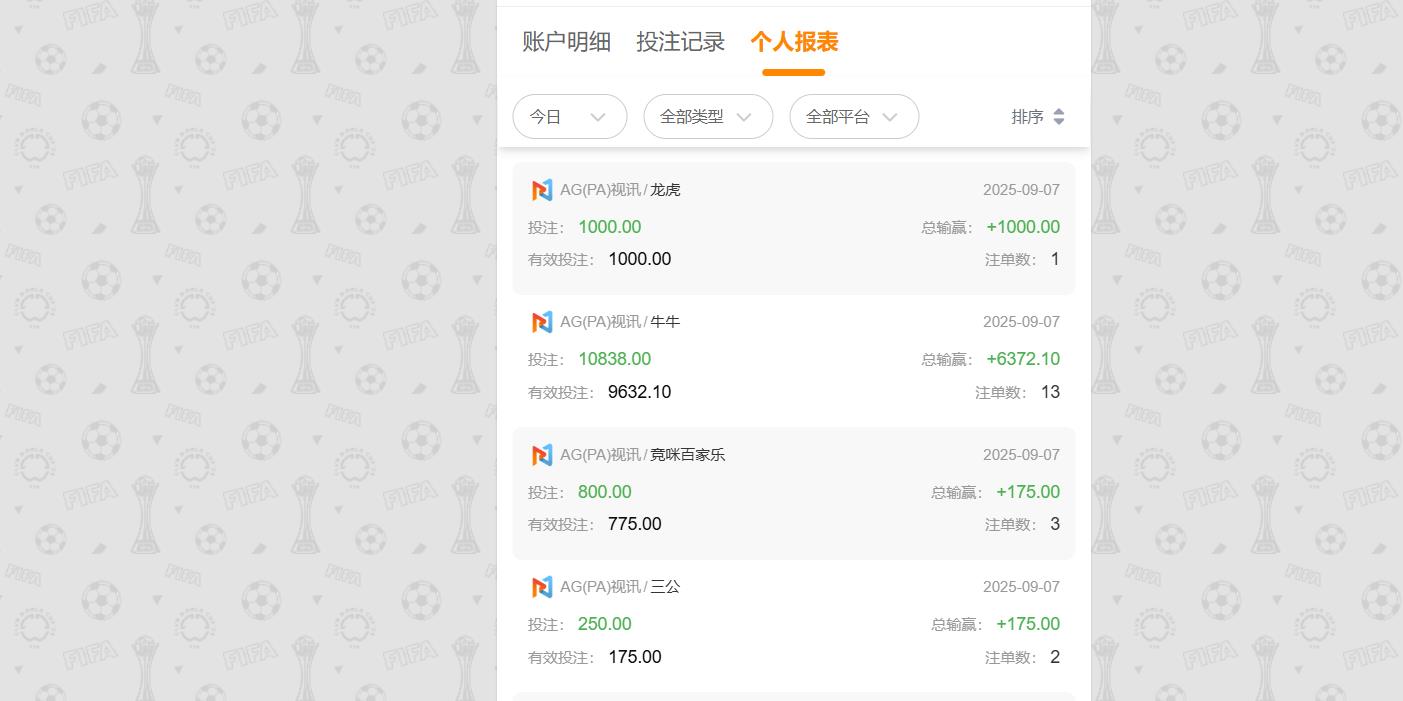1403x701 pixels.
Task: Select the 个人报表 tab
Action: click(793, 42)
